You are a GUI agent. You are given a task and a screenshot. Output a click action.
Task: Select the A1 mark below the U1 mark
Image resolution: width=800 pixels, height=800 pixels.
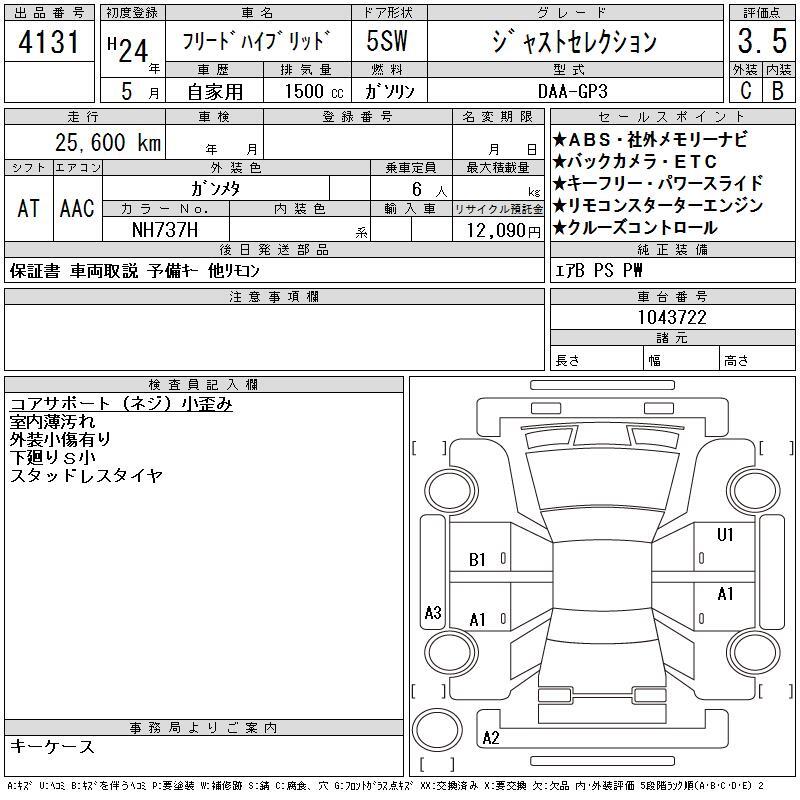tap(725, 594)
